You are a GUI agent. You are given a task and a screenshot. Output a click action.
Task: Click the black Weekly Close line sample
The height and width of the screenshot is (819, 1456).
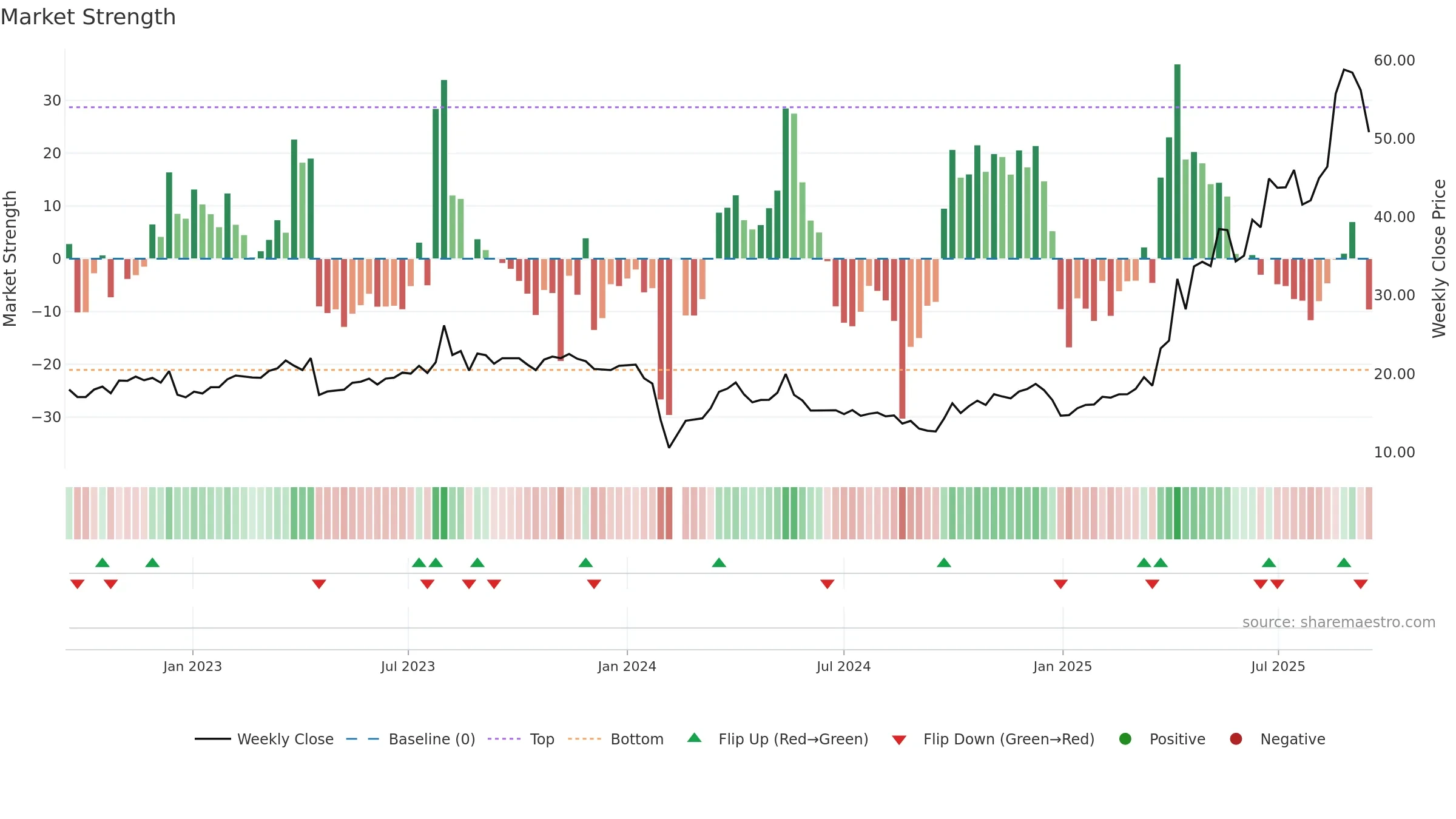[212, 739]
